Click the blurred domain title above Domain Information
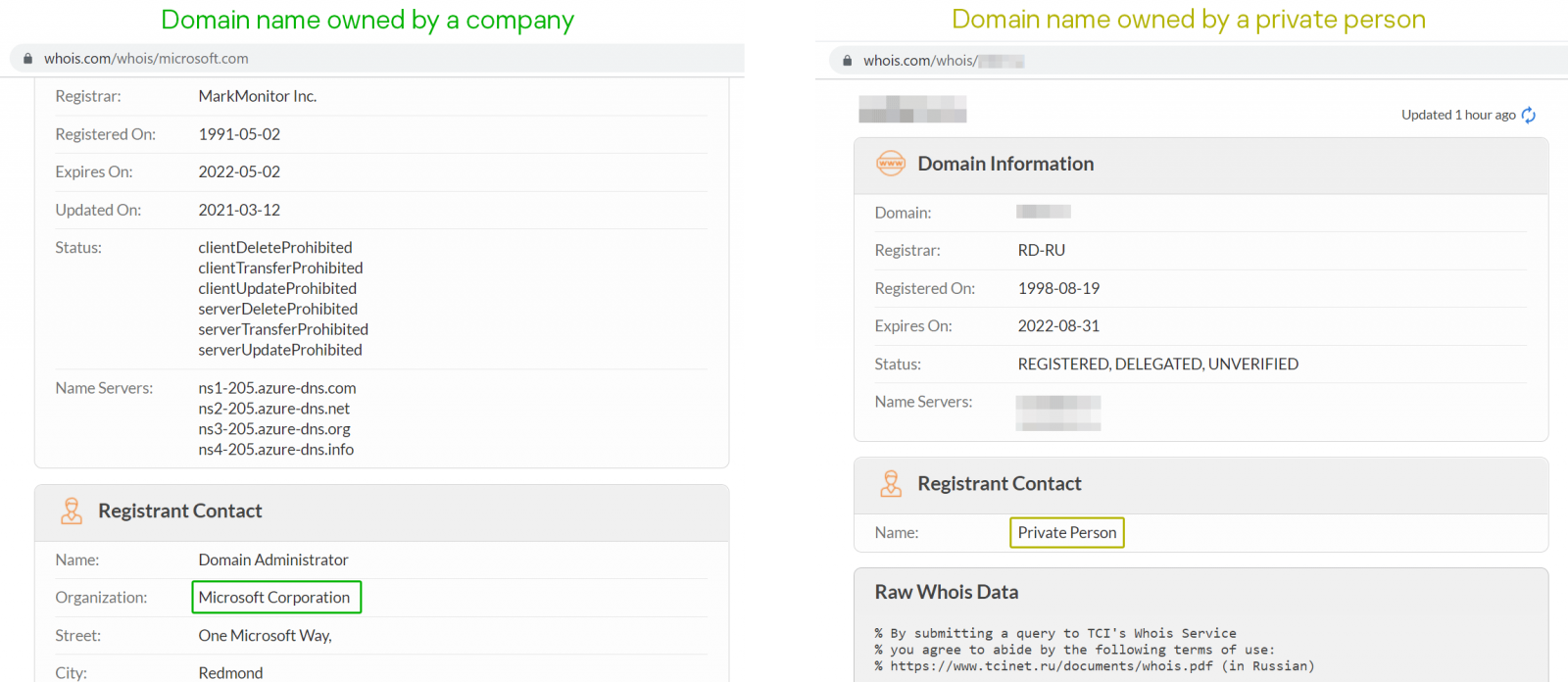The width and height of the screenshot is (1568, 682). 912,110
